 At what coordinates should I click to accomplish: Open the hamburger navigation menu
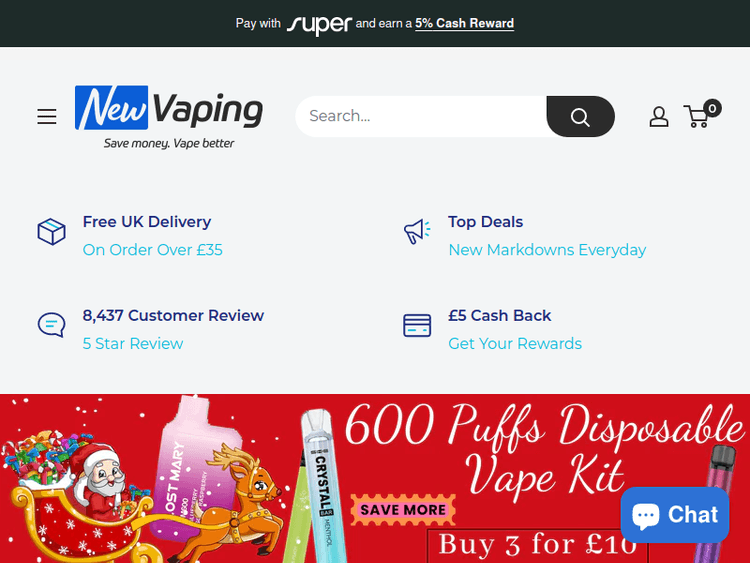pos(47,116)
